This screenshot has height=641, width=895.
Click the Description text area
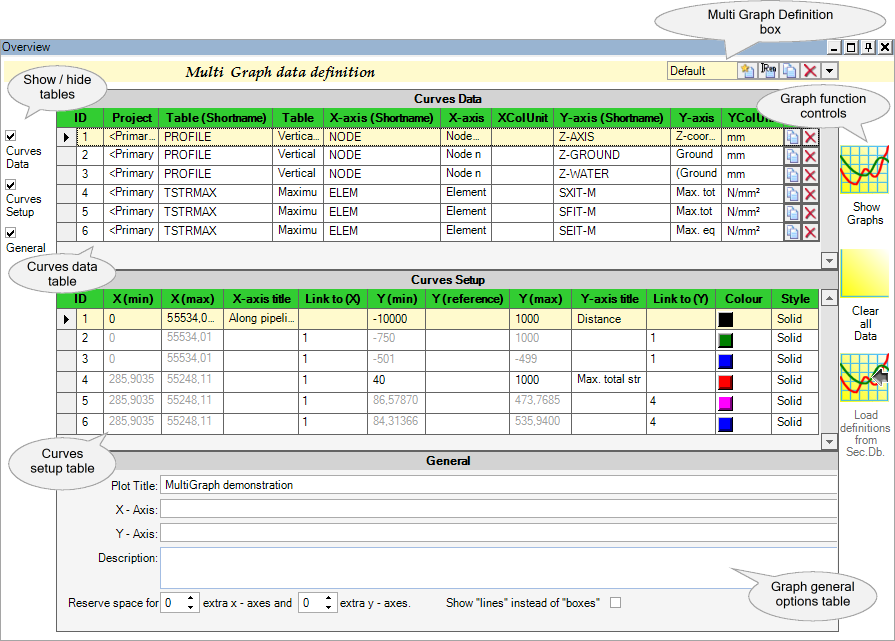pos(498,568)
